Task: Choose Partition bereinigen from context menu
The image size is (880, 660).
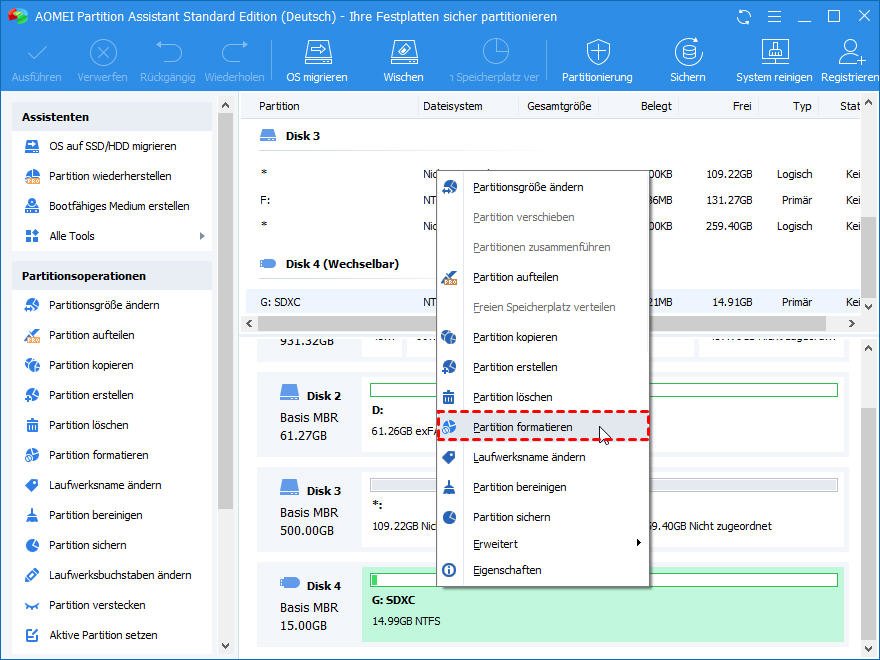Action: point(543,487)
